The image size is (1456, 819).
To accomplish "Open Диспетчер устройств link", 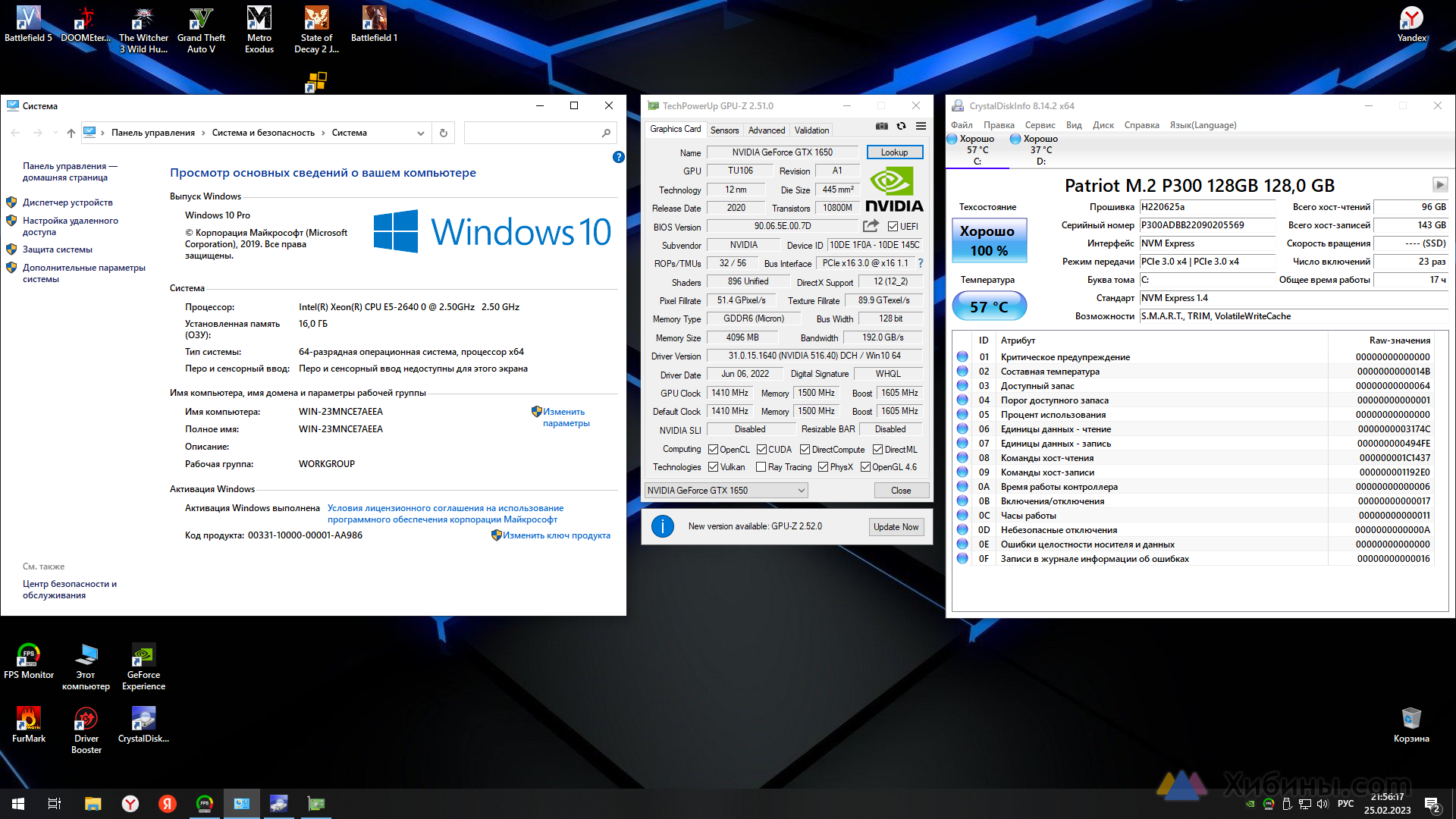I will pos(67,202).
